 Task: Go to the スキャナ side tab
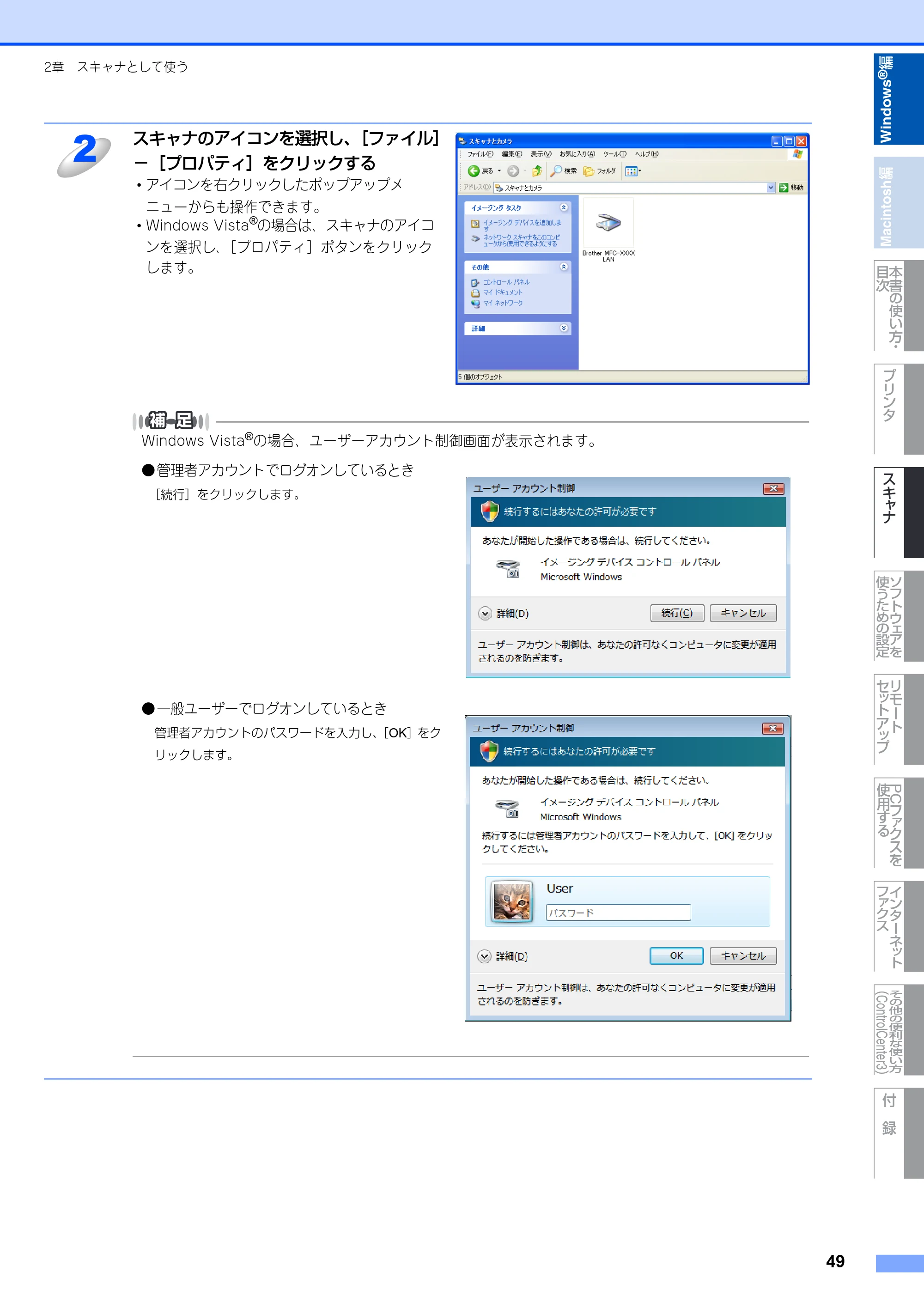[x=899, y=513]
